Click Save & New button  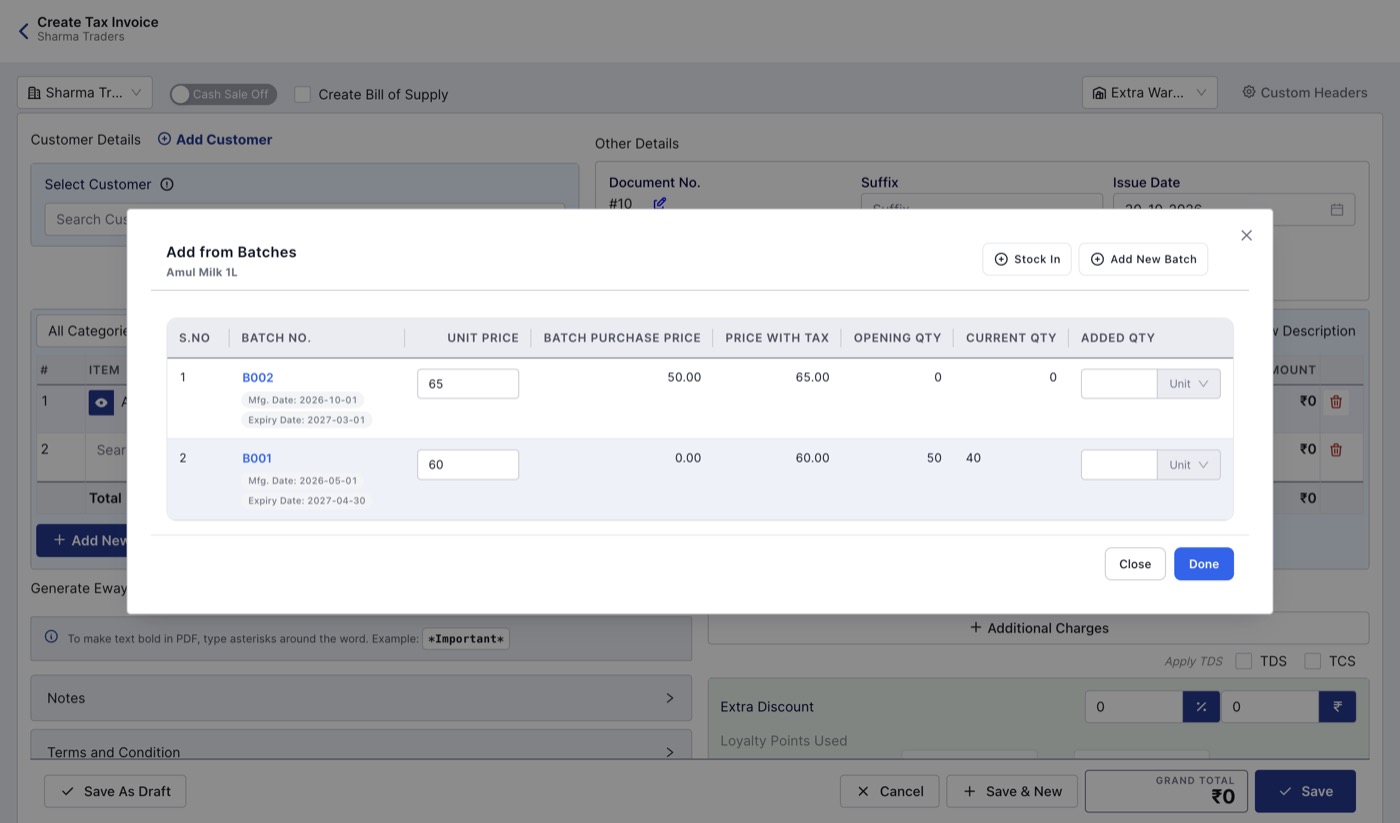[1012, 791]
